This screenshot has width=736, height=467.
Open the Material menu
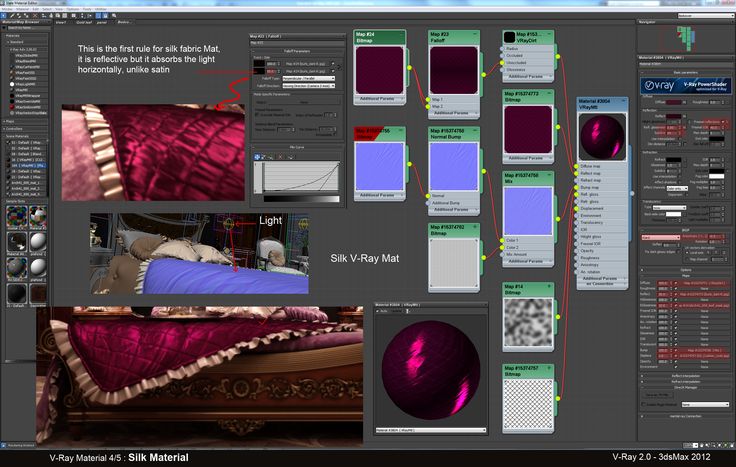(x=23, y=9)
